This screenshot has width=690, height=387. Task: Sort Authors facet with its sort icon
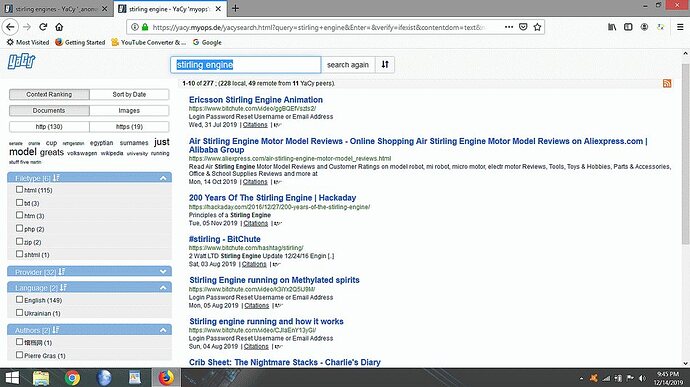(56, 330)
